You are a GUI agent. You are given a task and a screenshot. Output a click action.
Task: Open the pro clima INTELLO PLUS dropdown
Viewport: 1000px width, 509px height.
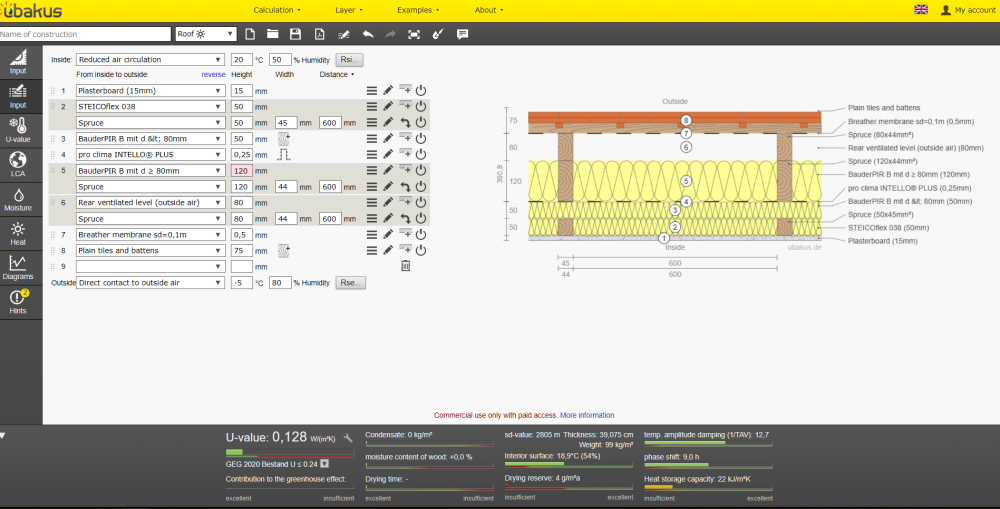point(151,154)
